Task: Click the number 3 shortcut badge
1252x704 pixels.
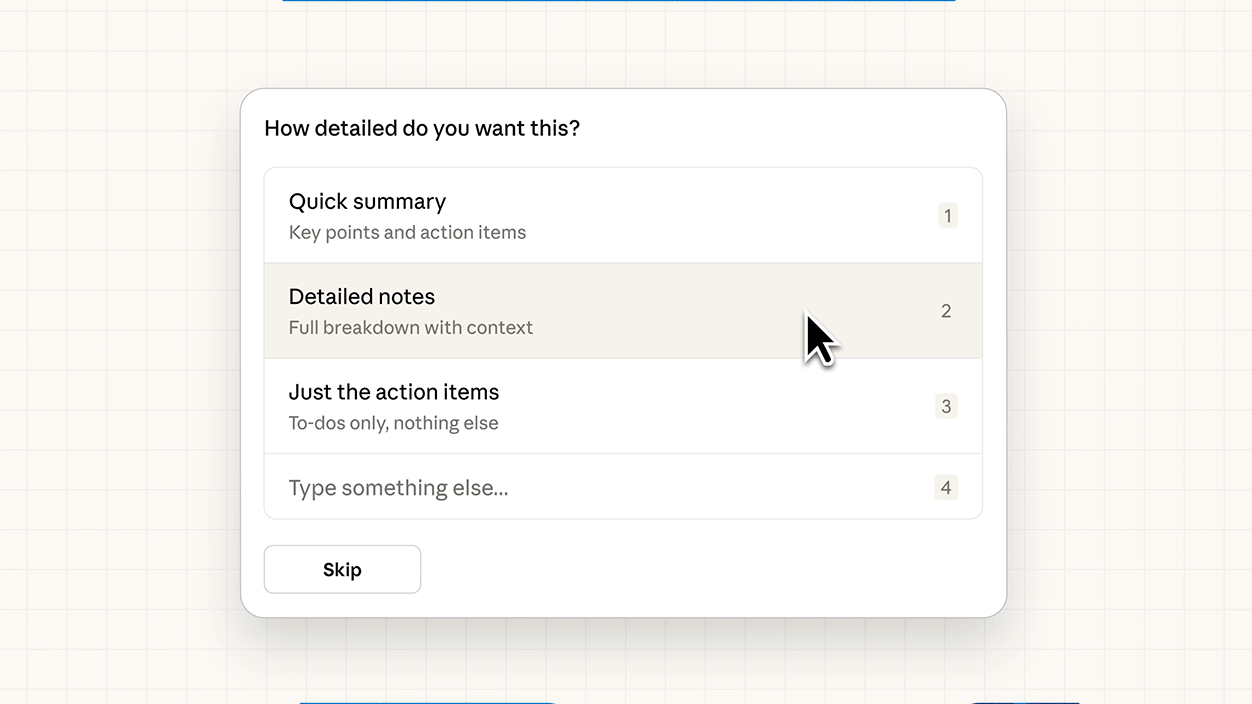Action: 946,407
